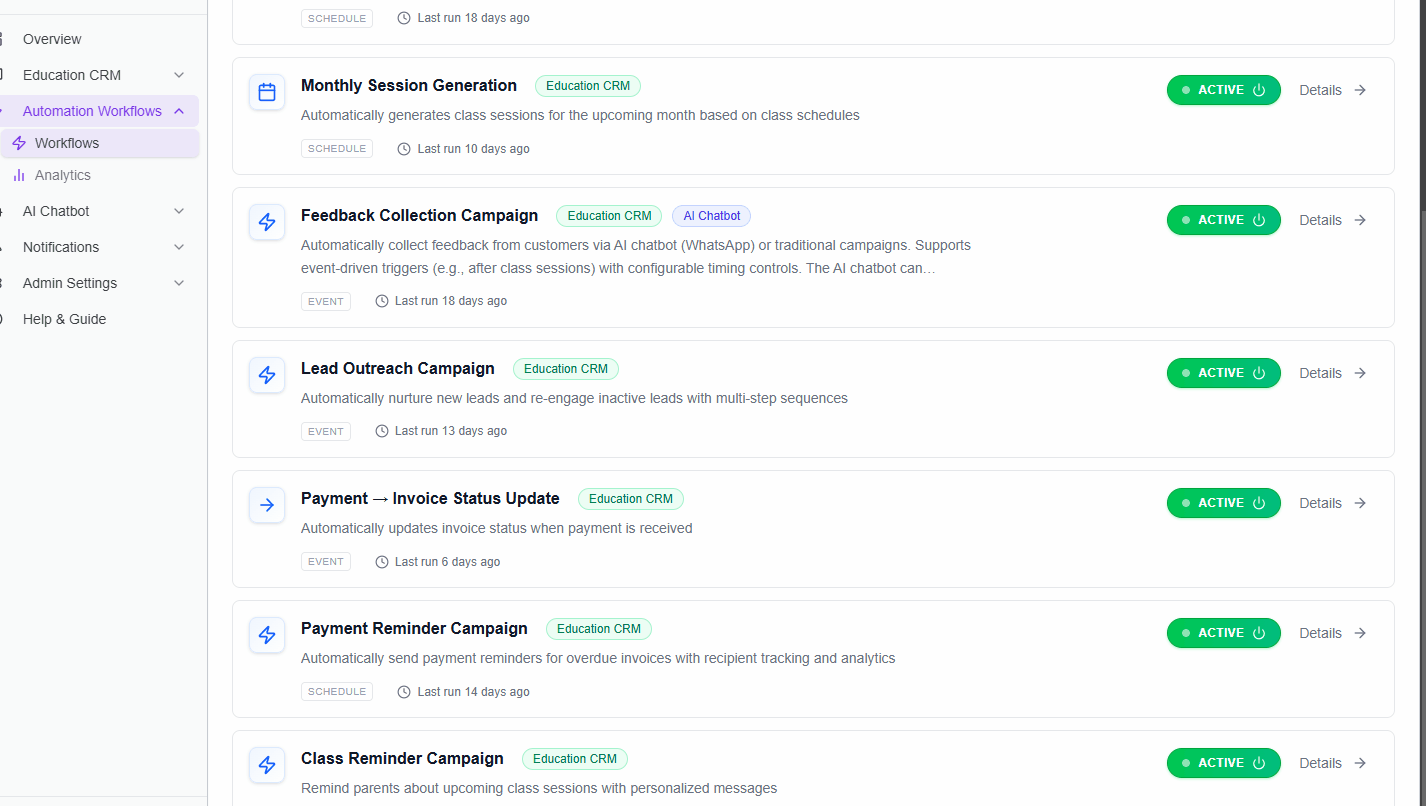The image size is (1426, 806).
Task: Click the clock icon beside Last run 6 days ago
Action: [381, 561]
